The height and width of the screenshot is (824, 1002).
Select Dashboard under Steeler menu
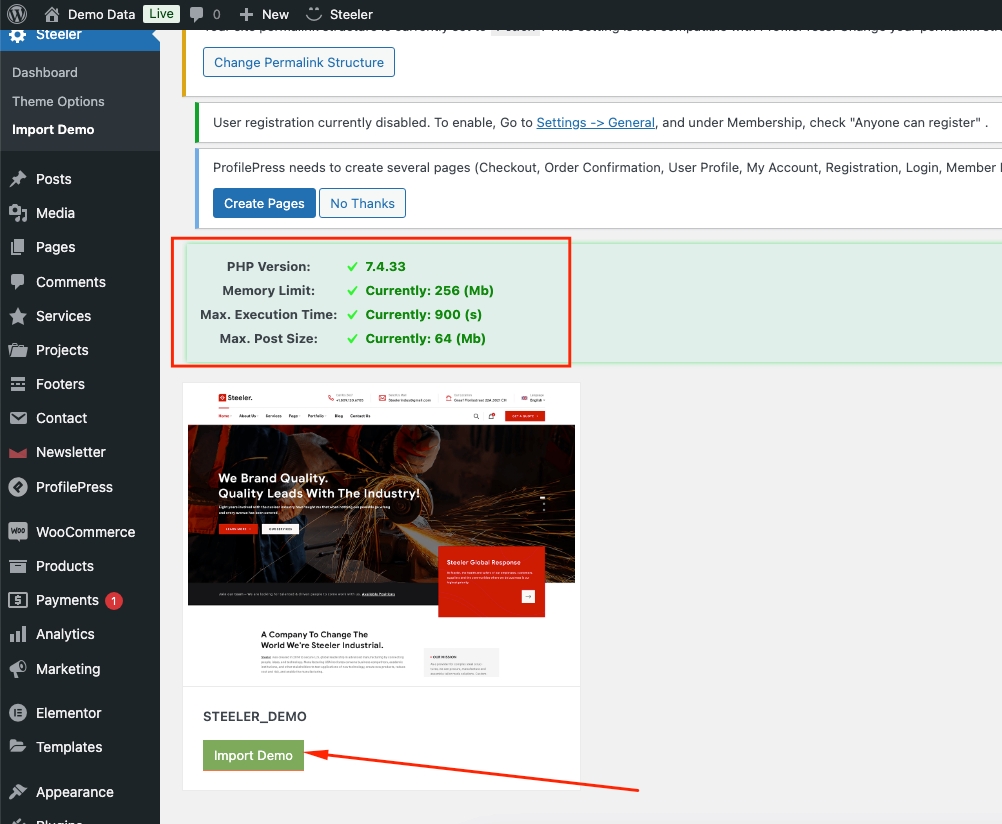44,72
